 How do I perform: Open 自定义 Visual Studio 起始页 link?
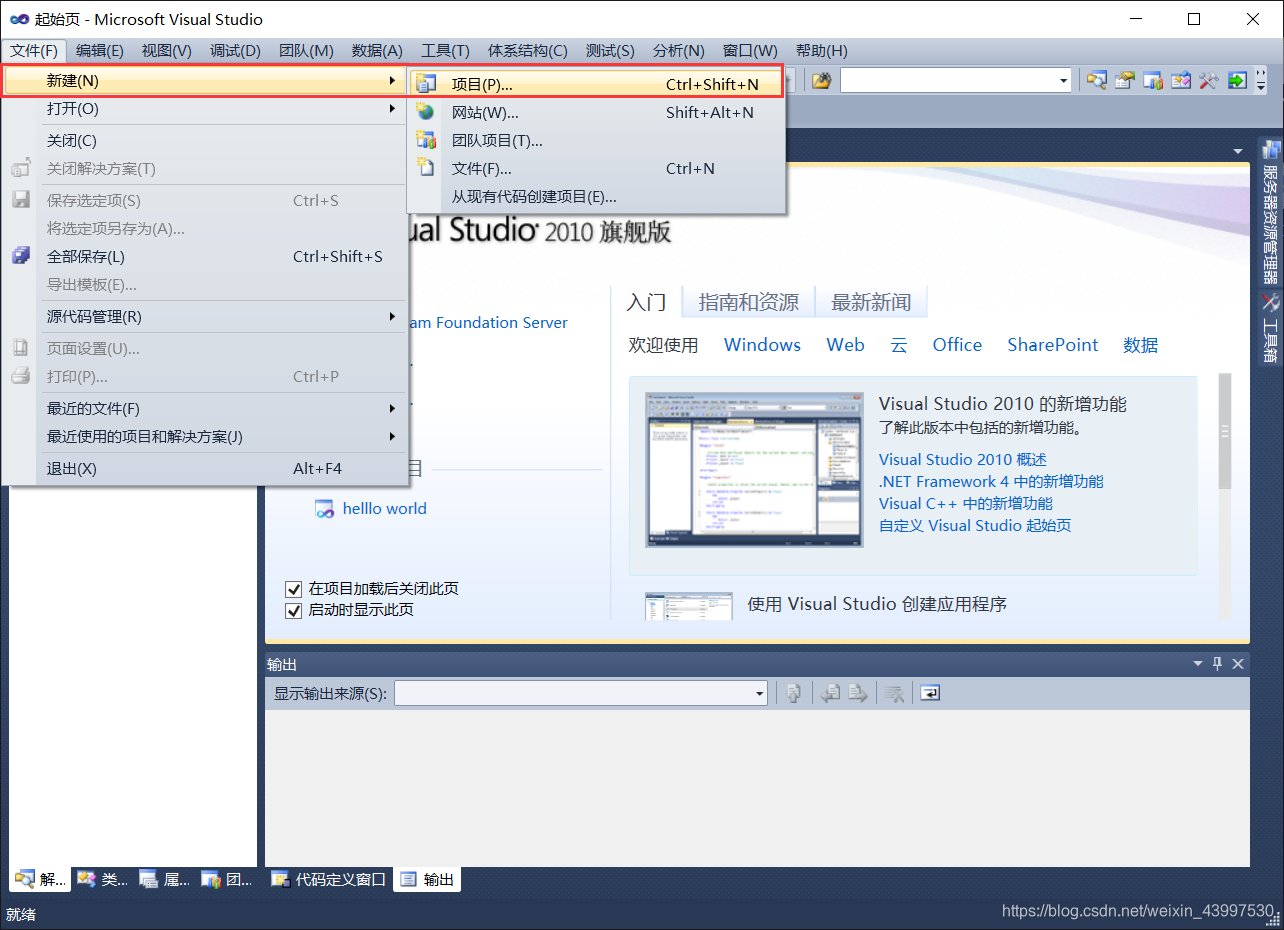pos(975,526)
